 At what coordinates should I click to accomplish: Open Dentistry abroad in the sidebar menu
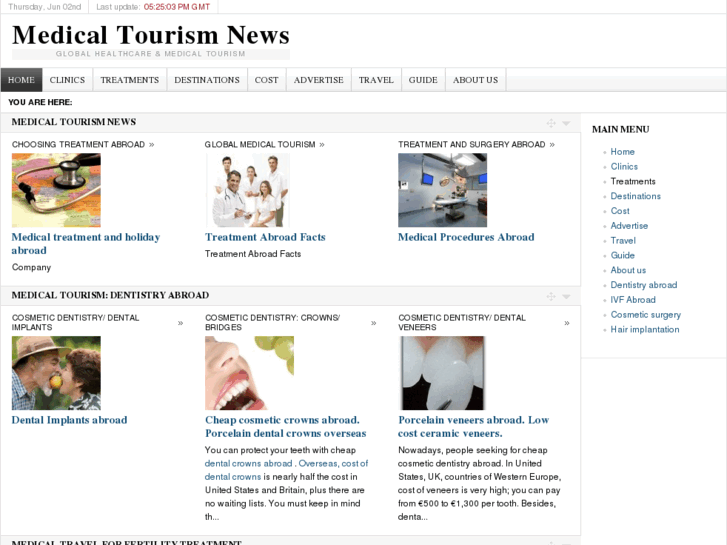pyautogui.click(x=644, y=285)
